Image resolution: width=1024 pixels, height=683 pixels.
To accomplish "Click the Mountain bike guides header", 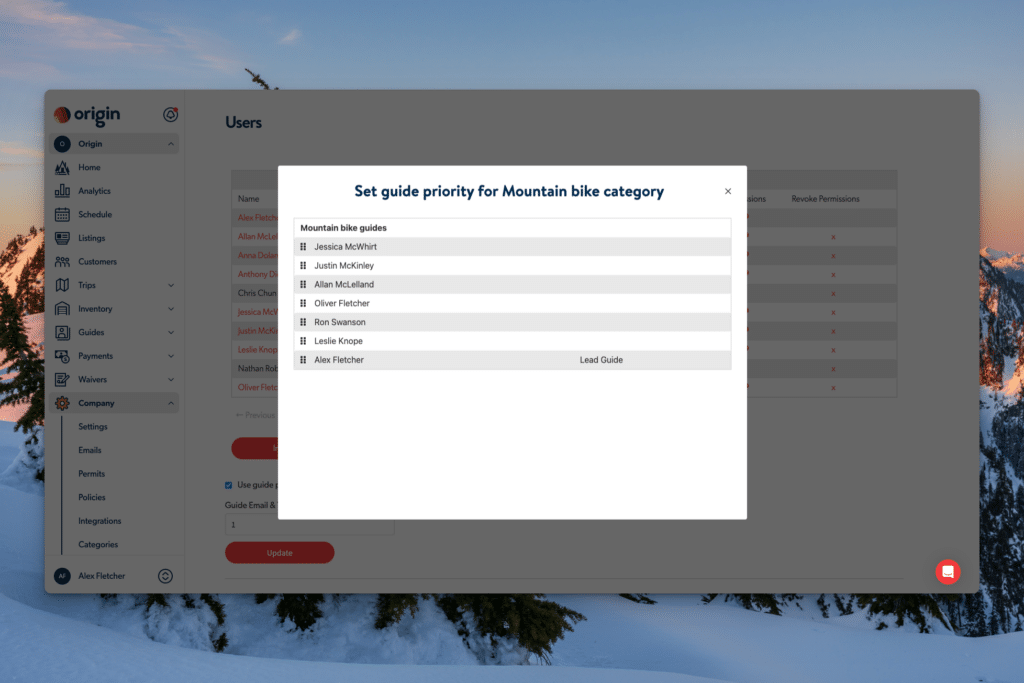I will (x=344, y=228).
